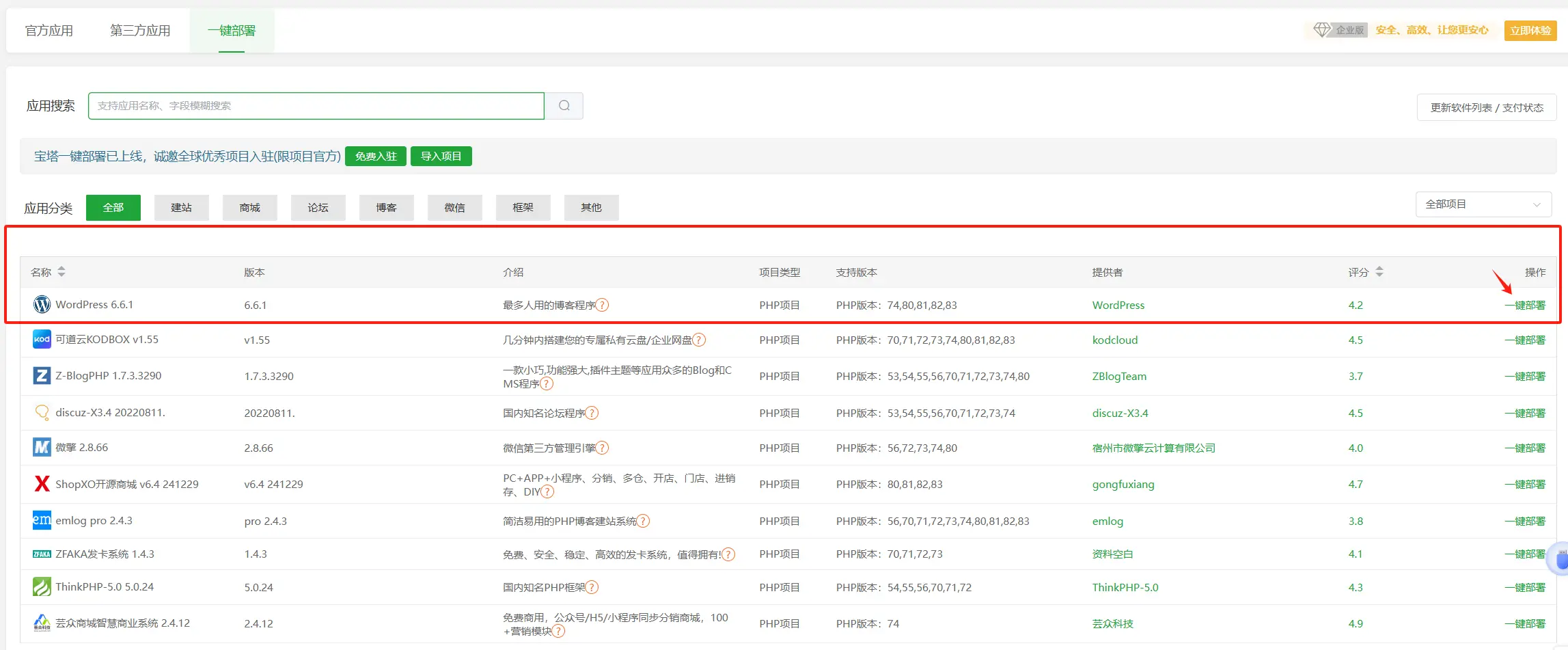
Task: Click 一键部署 for ThinkPHP-5.0
Action: (1525, 587)
